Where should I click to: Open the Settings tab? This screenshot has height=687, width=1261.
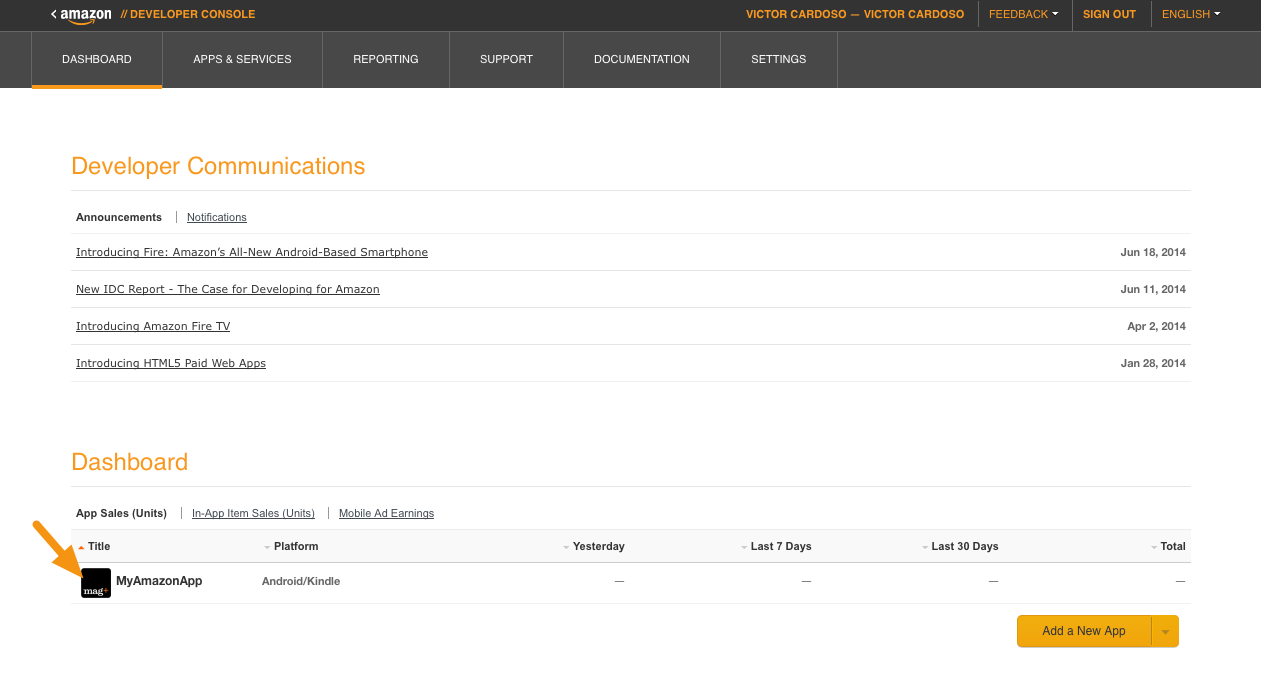click(779, 59)
